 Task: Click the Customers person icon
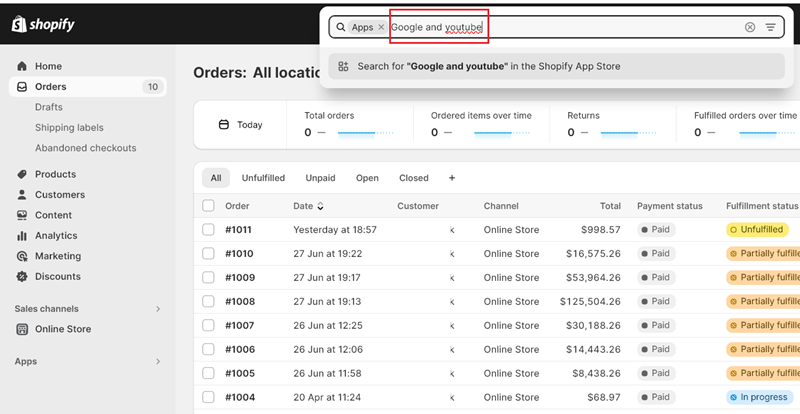(22, 194)
